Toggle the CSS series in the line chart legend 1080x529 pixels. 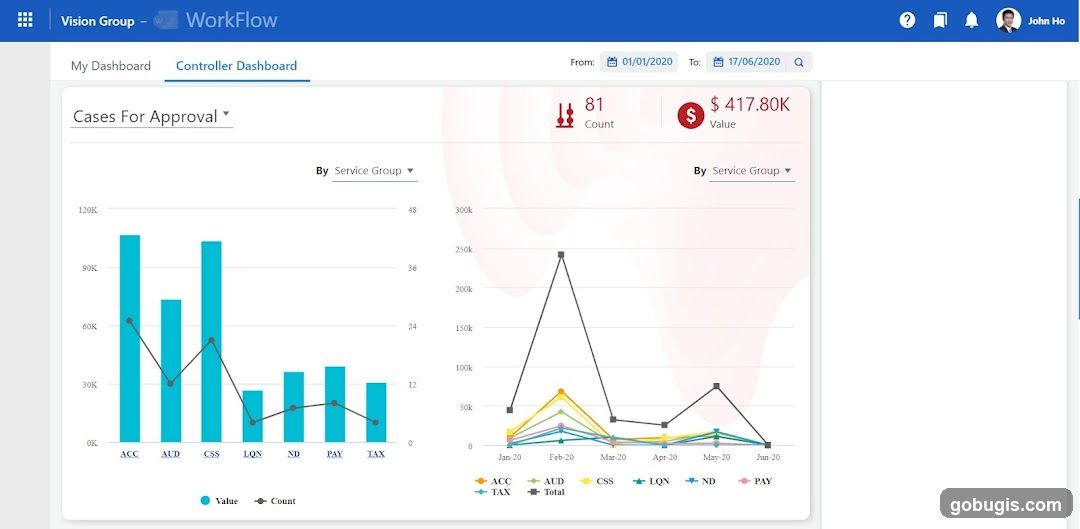(x=598, y=481)
